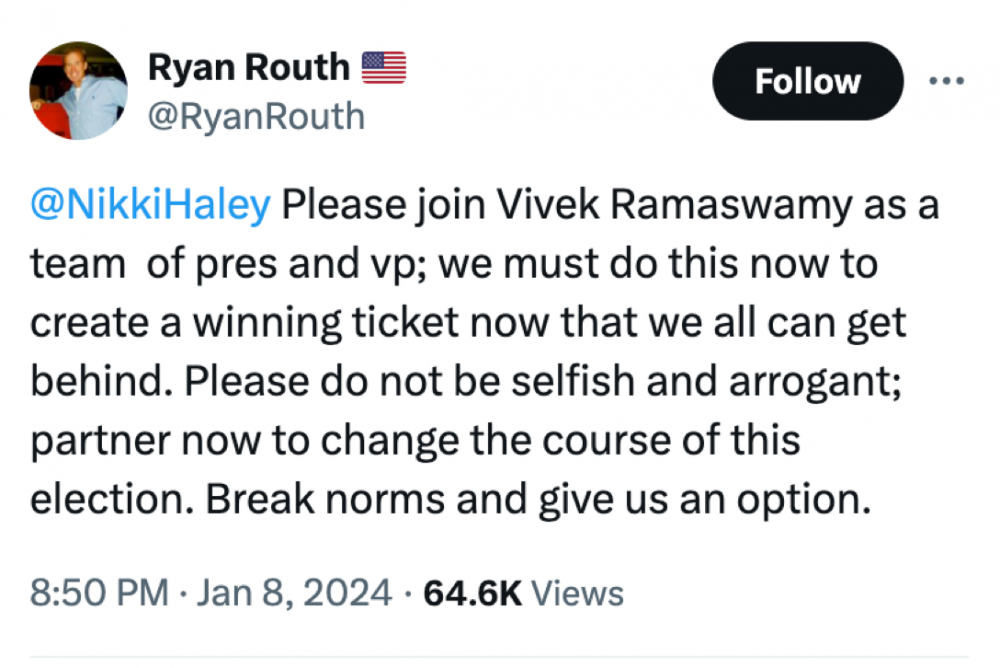Image resolution: width=1000 pixels, height=668 pixels.
Task: Select the @RyanRouth handle
Action: [x=256, y=117]
